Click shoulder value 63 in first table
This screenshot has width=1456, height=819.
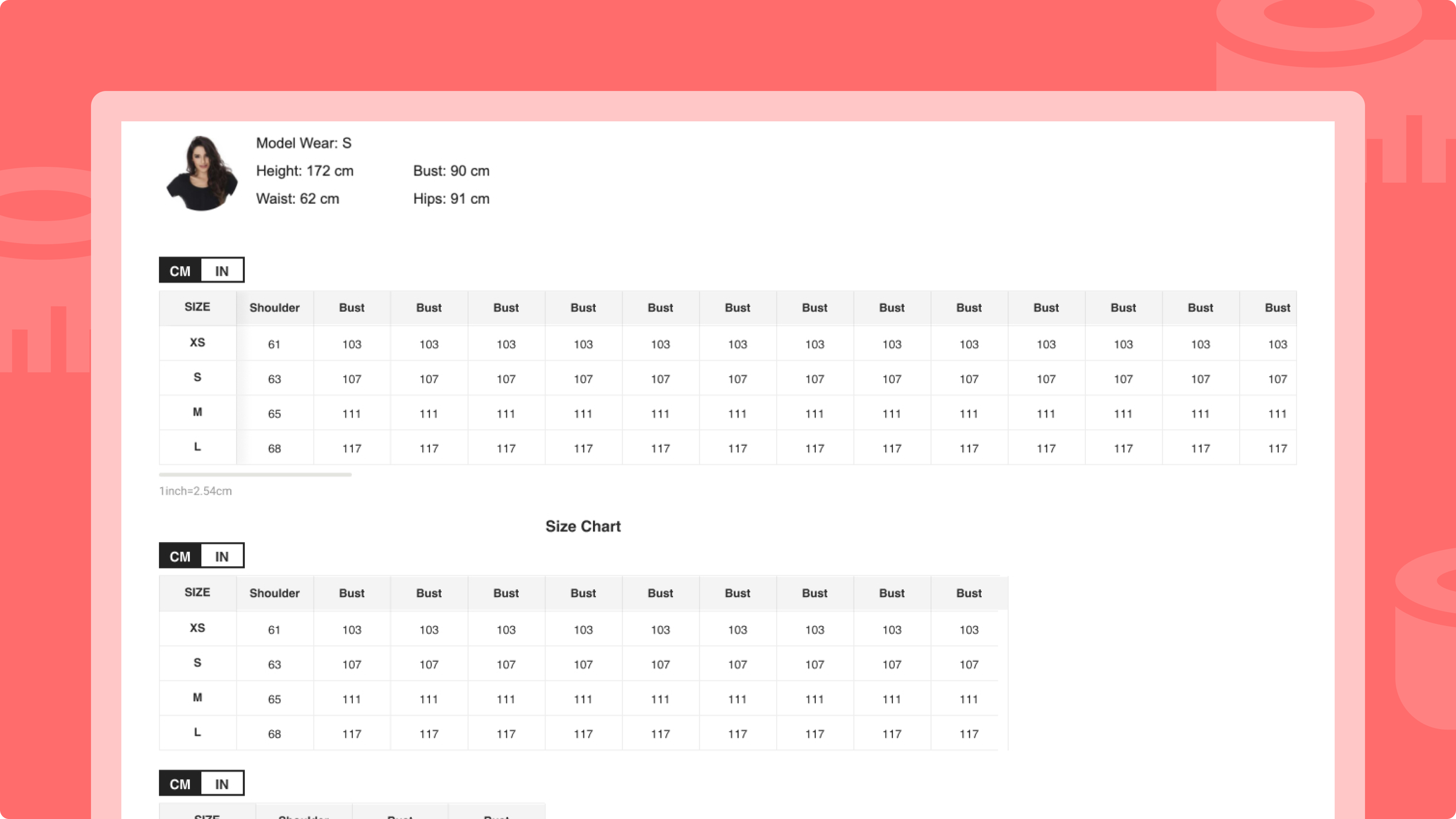pyautogui.click(x=275, y=379)
